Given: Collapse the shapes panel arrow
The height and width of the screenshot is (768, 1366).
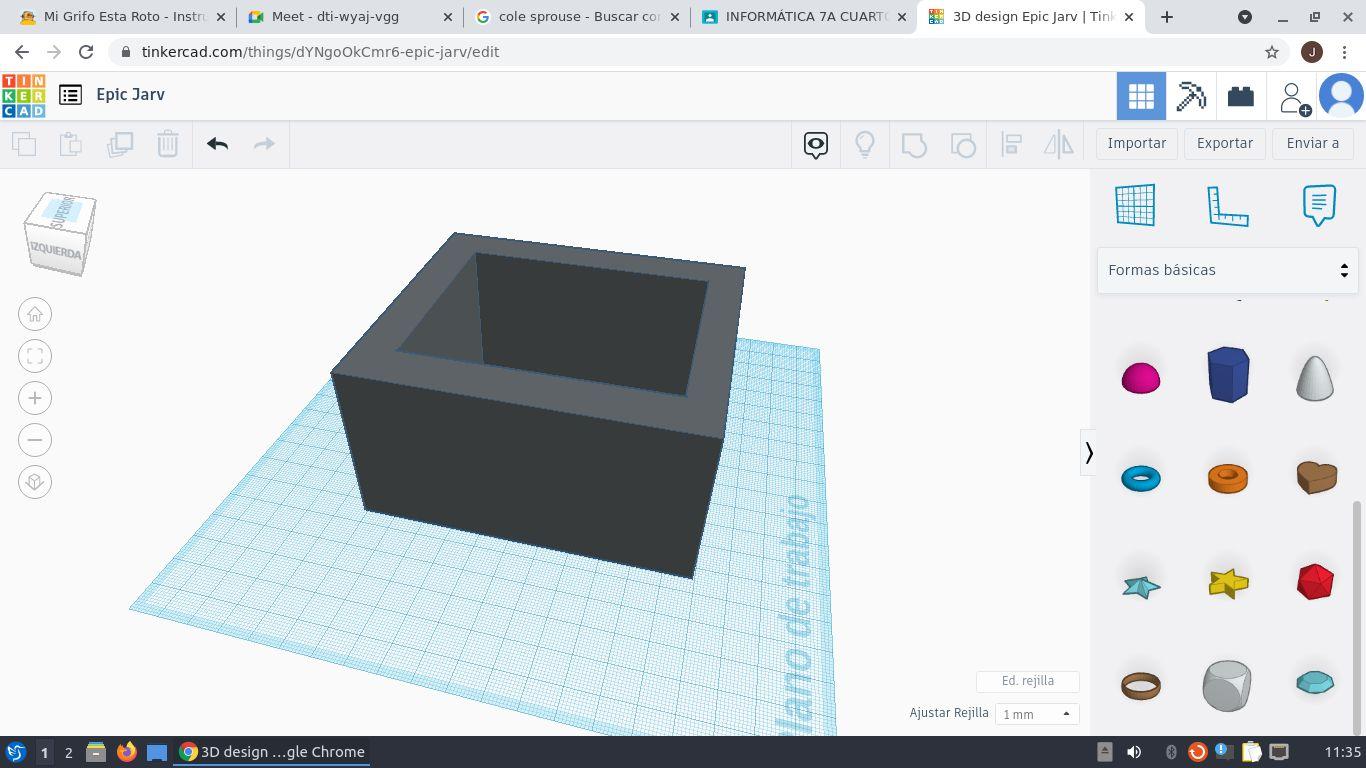Looking at the screenshot, I should 1089,453.
